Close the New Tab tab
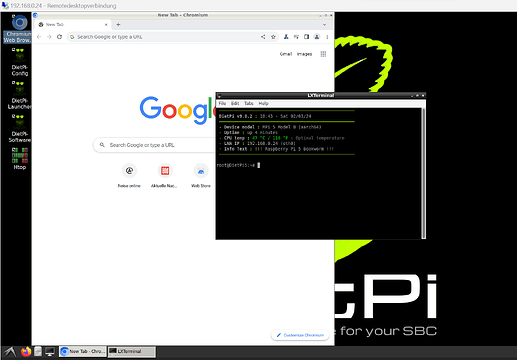 click(106, 24)
